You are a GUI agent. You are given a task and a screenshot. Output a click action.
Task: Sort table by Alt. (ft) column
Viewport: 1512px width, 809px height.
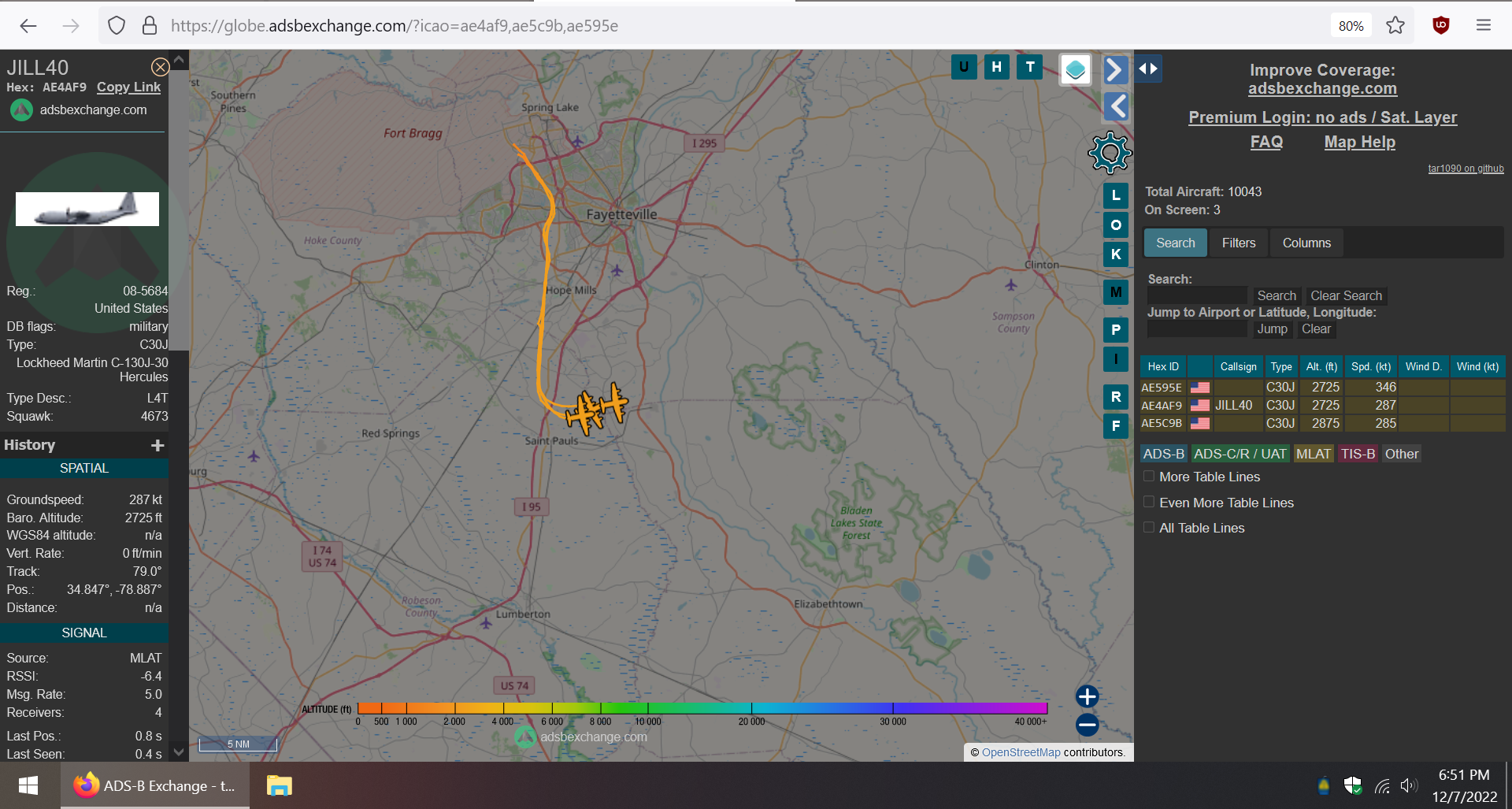point(1321,366)
